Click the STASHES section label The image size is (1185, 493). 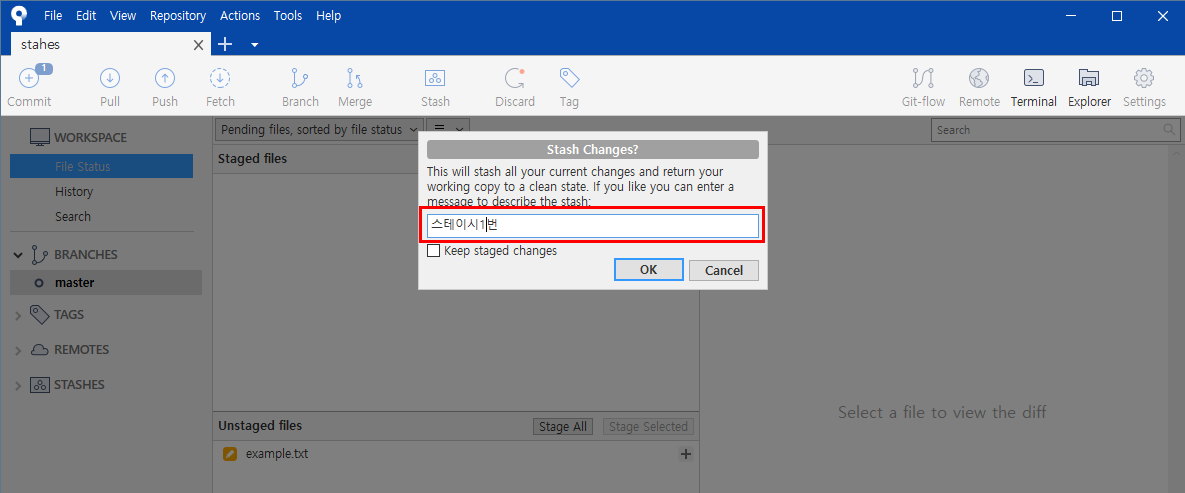[x=79, y=385]
